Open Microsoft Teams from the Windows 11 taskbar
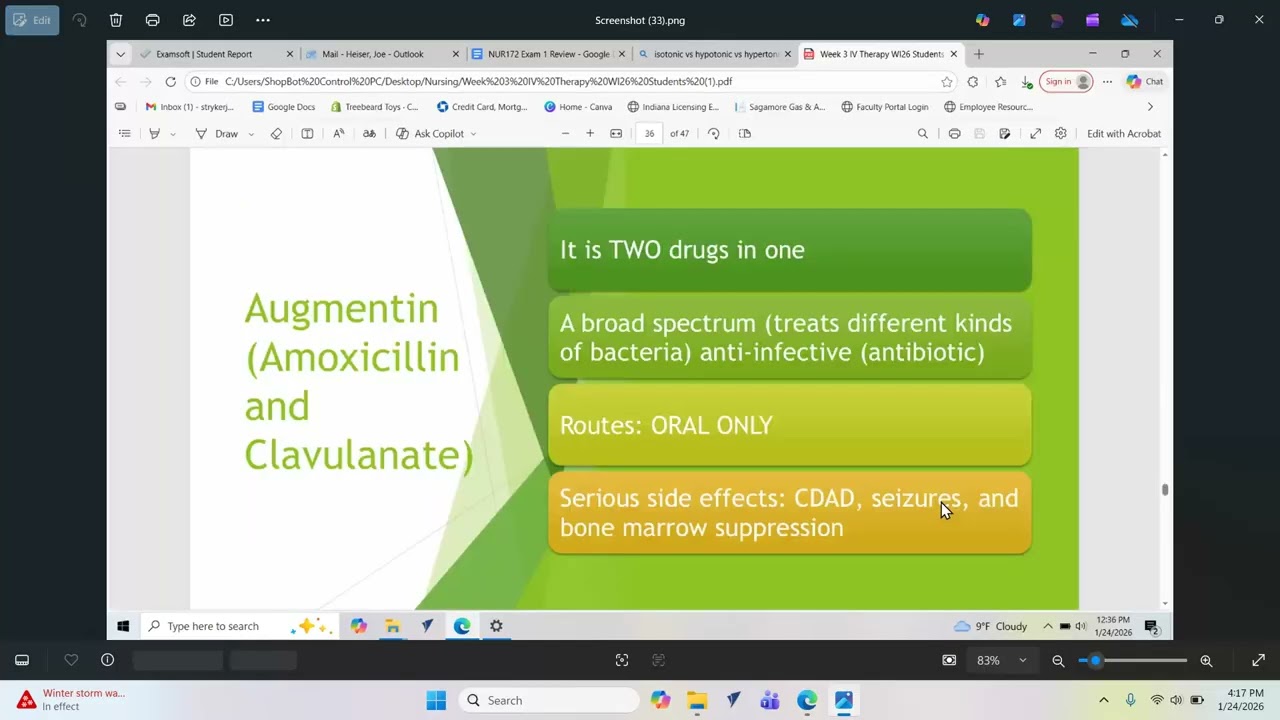Viewport: 1280px width, 720px height. point(770,700)
